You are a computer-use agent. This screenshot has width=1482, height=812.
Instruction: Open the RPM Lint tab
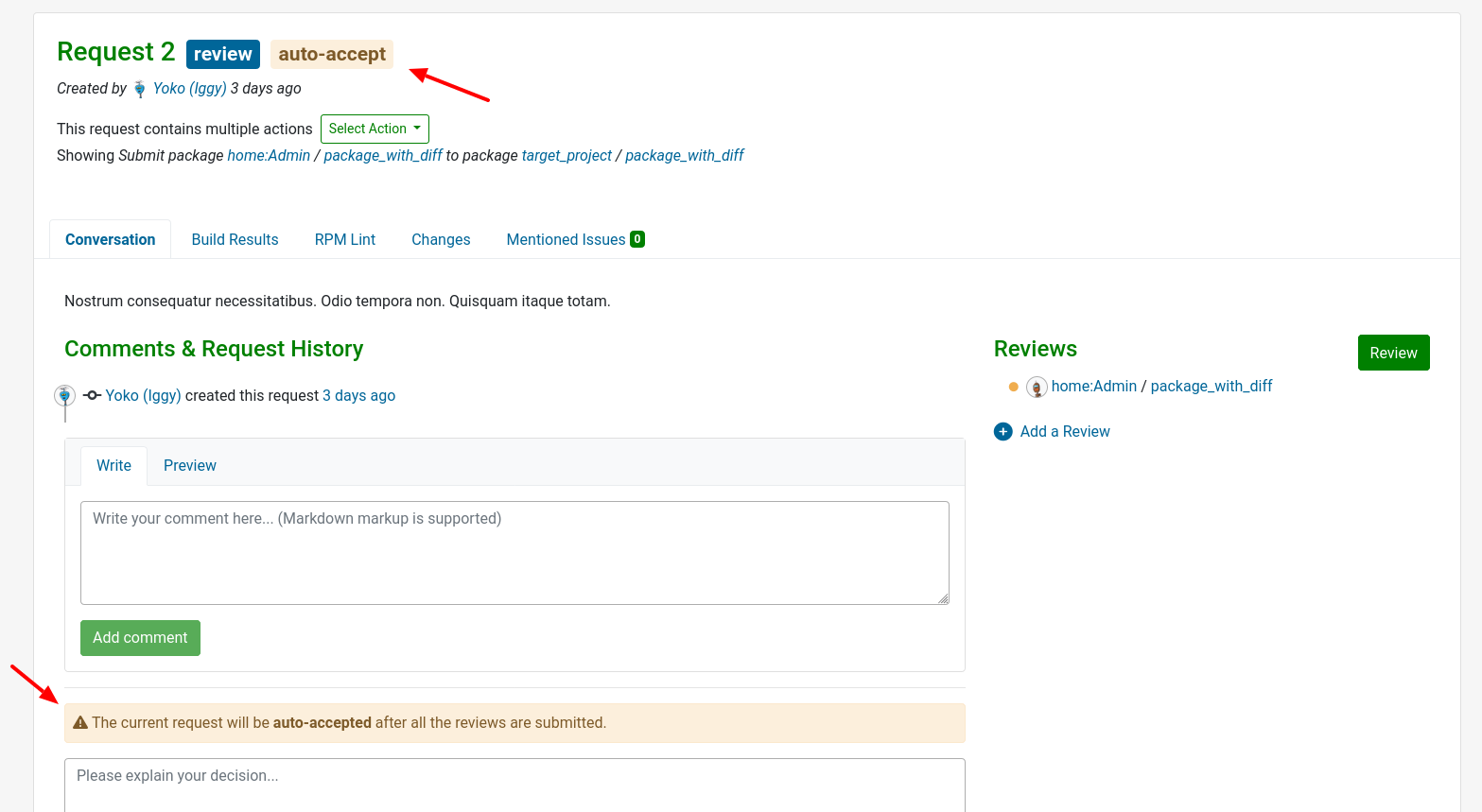point(344,239)
